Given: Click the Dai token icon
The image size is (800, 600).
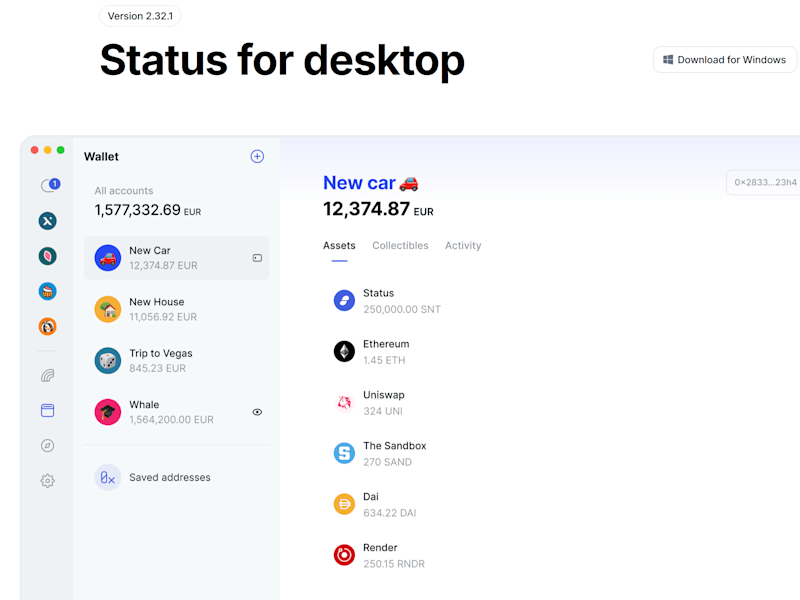Looking at the screenshot, I should (344, 504).
